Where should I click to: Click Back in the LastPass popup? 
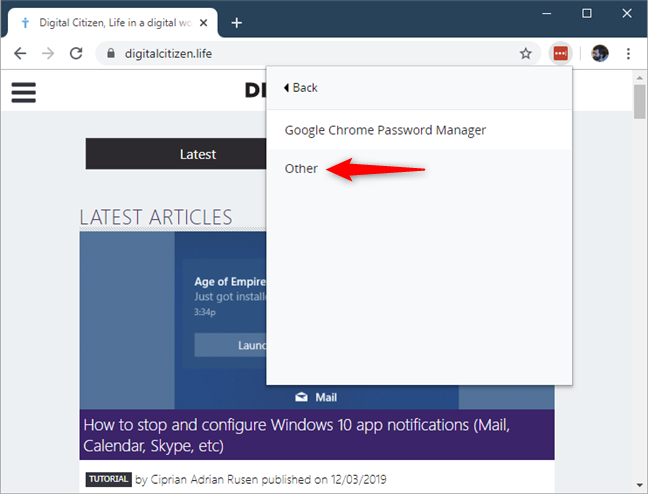click(x=301, y=88)
